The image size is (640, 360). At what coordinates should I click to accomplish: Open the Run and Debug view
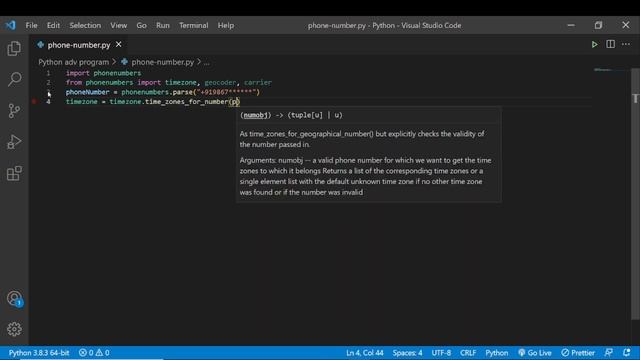pyautogui.click(x=14, y=142)
